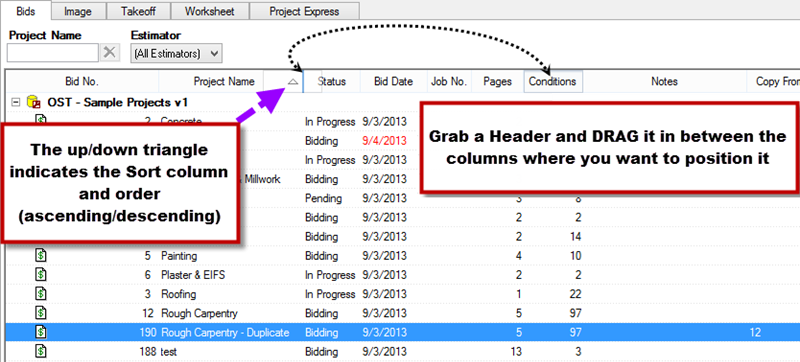This screenshot has height=362, width=800.
Task: Click the bid icon for Painting row
Action: tap(41, 255)
